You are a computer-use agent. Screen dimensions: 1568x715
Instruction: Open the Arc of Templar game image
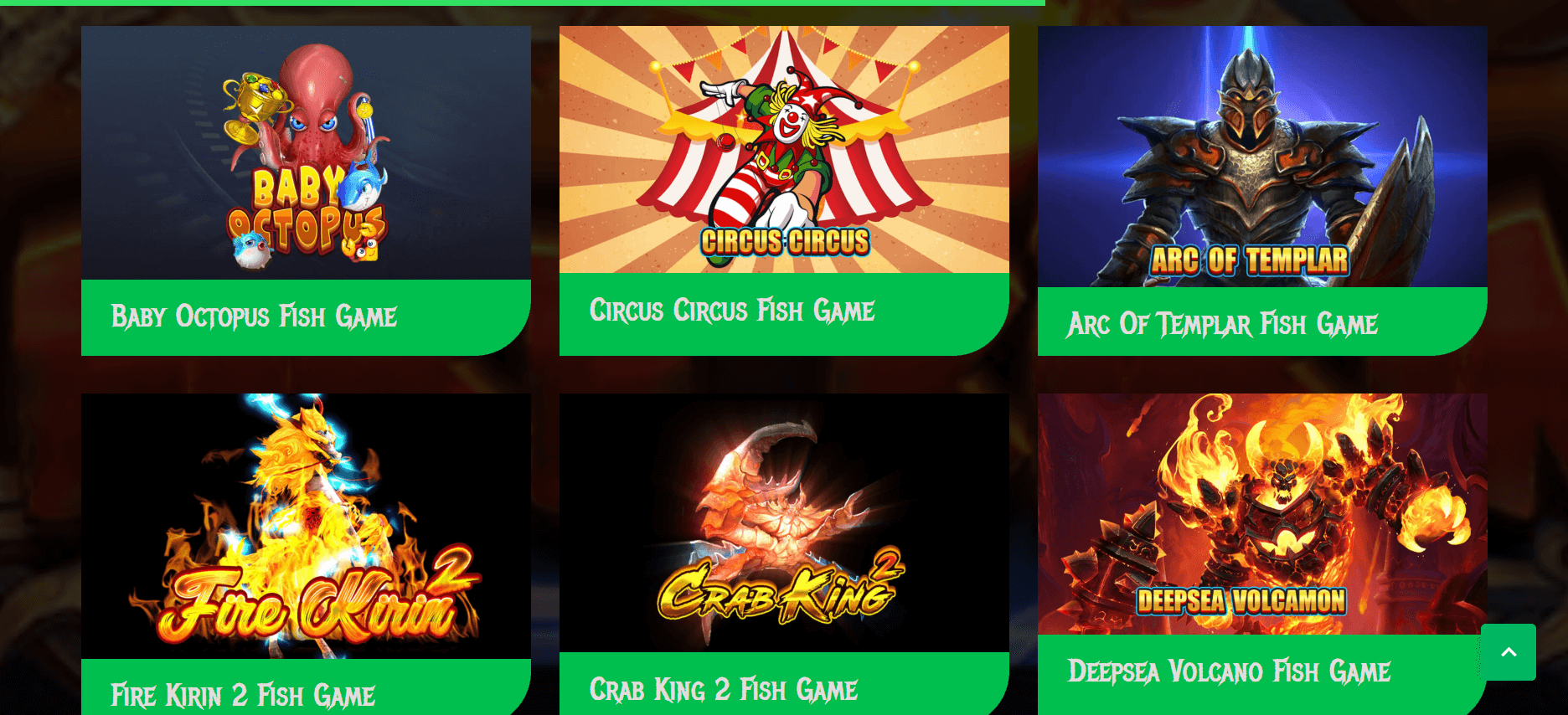(x=1262, y=157)
